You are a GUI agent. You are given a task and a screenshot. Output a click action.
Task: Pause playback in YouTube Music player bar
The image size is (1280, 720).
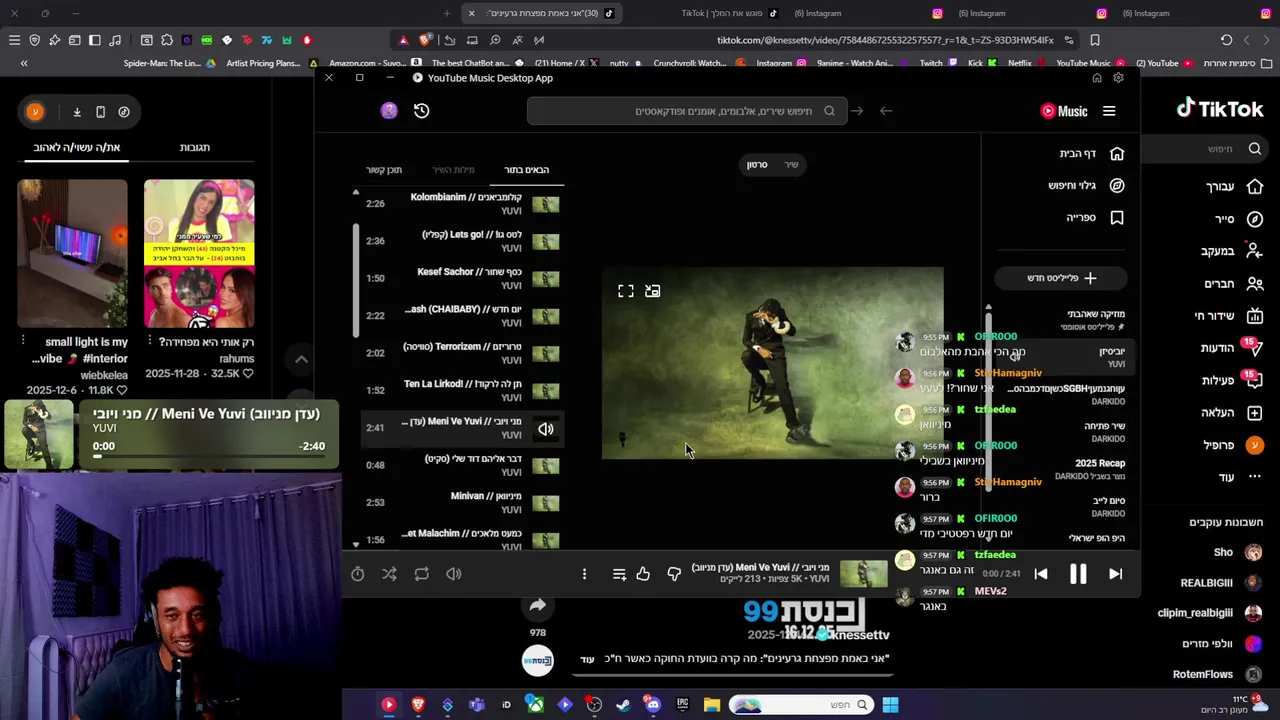pos(1078,574)
